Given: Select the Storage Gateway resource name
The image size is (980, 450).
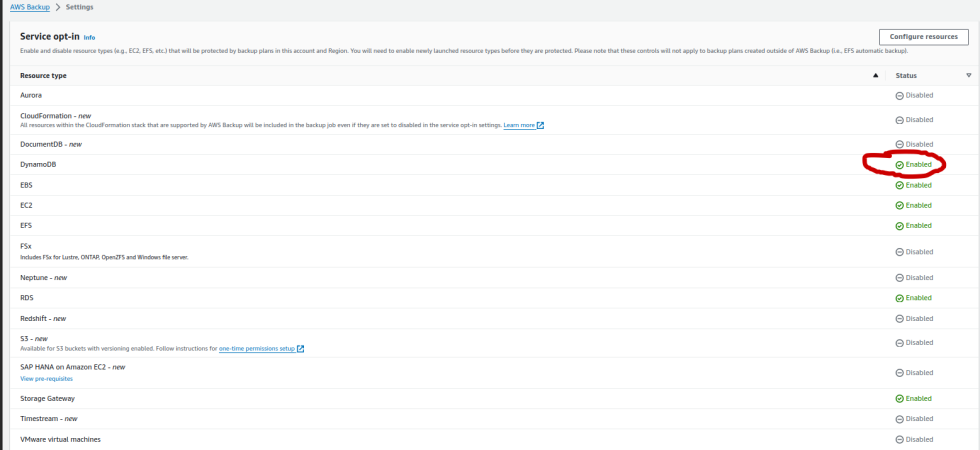Looking at the screenshot, I should click(x=48, y=398).
